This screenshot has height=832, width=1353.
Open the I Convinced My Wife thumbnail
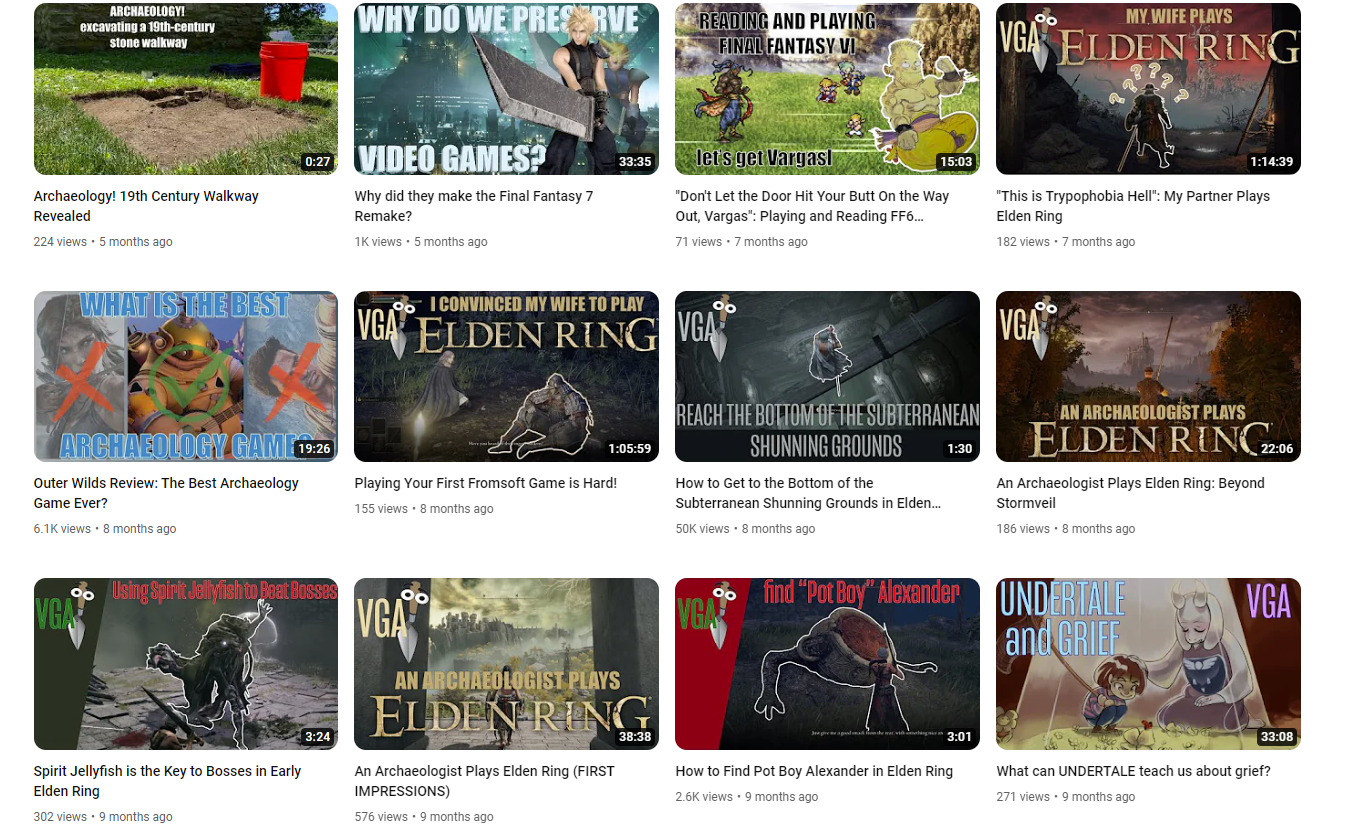point(507,376)
